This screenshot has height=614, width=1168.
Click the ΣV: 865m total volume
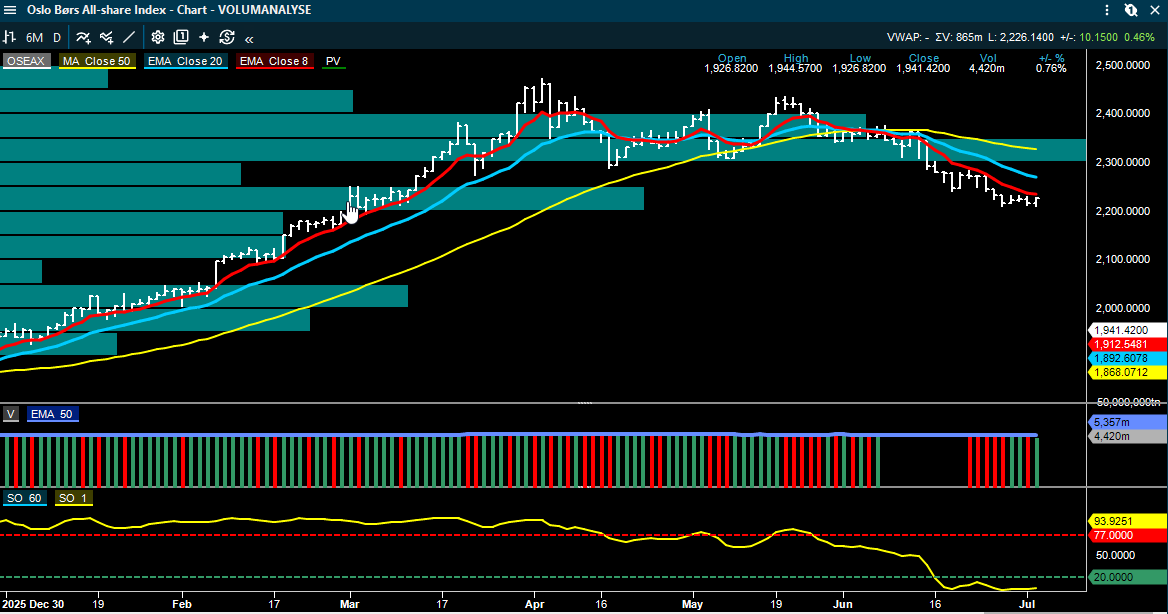959,37
